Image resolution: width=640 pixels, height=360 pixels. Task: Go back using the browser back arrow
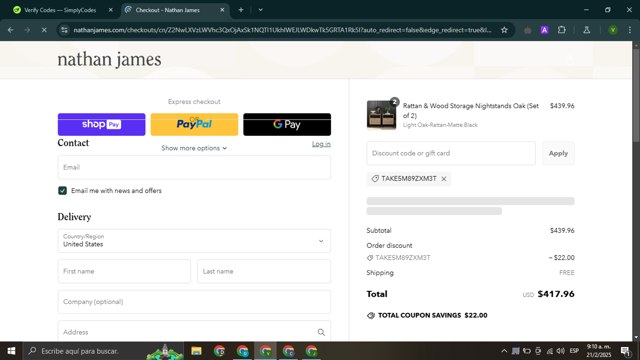(11, 30)
